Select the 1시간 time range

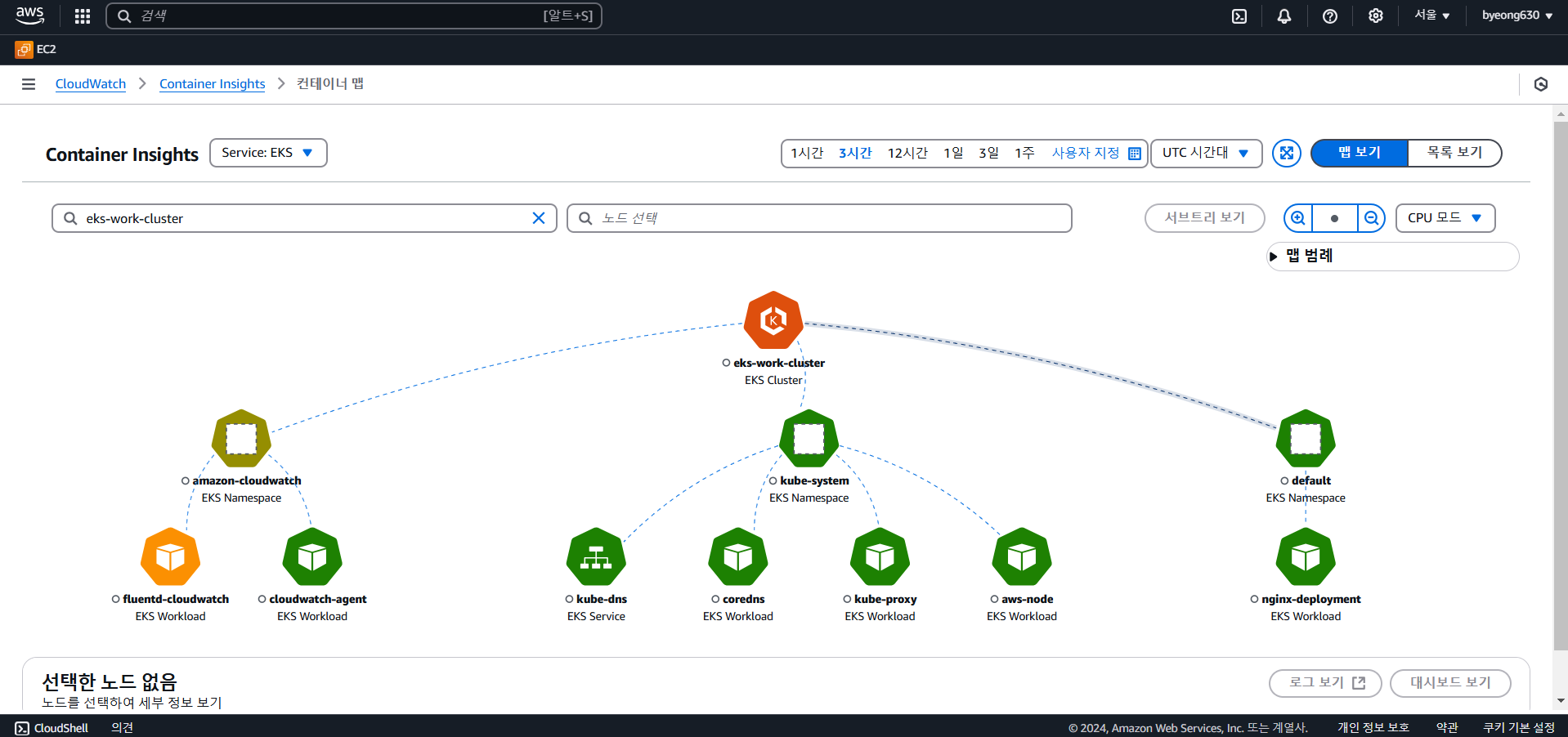[807, 154]
